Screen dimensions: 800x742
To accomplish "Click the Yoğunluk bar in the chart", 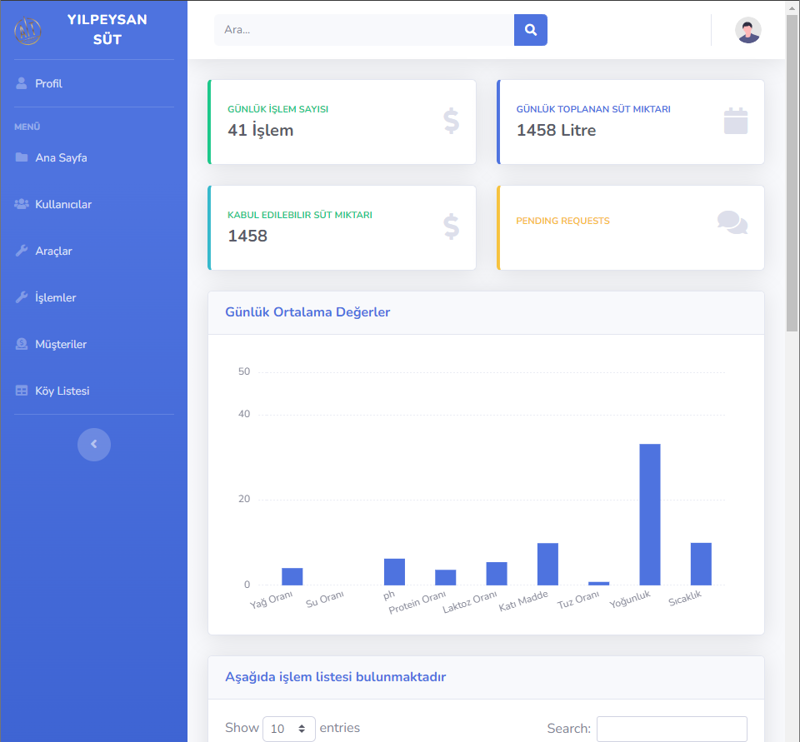I will pos(650,514).
